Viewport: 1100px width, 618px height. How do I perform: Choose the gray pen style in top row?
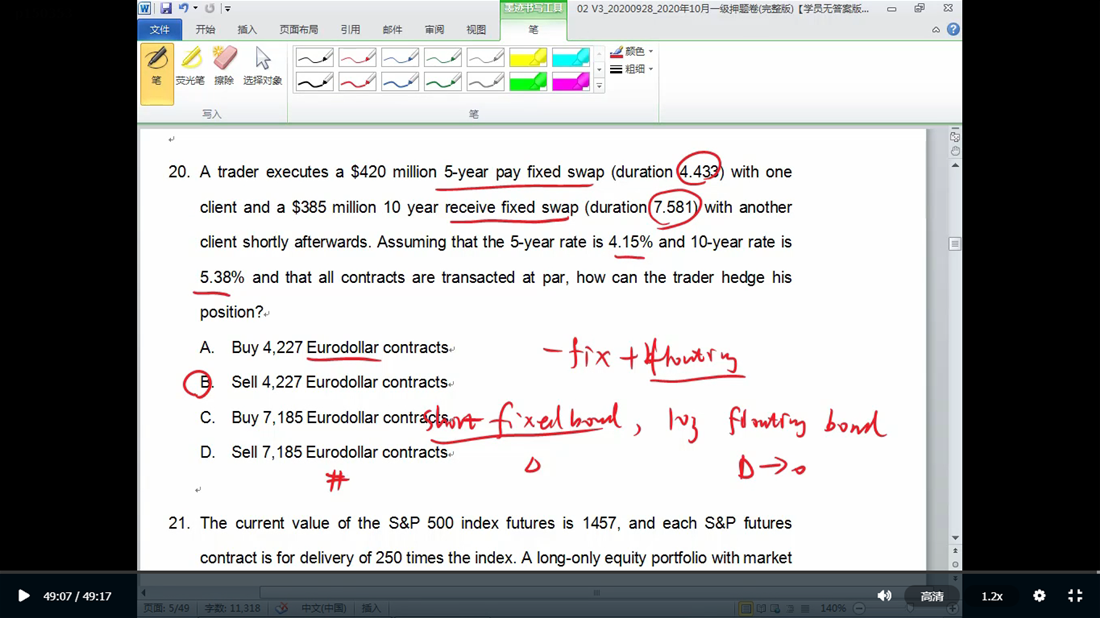pos(485,58)
